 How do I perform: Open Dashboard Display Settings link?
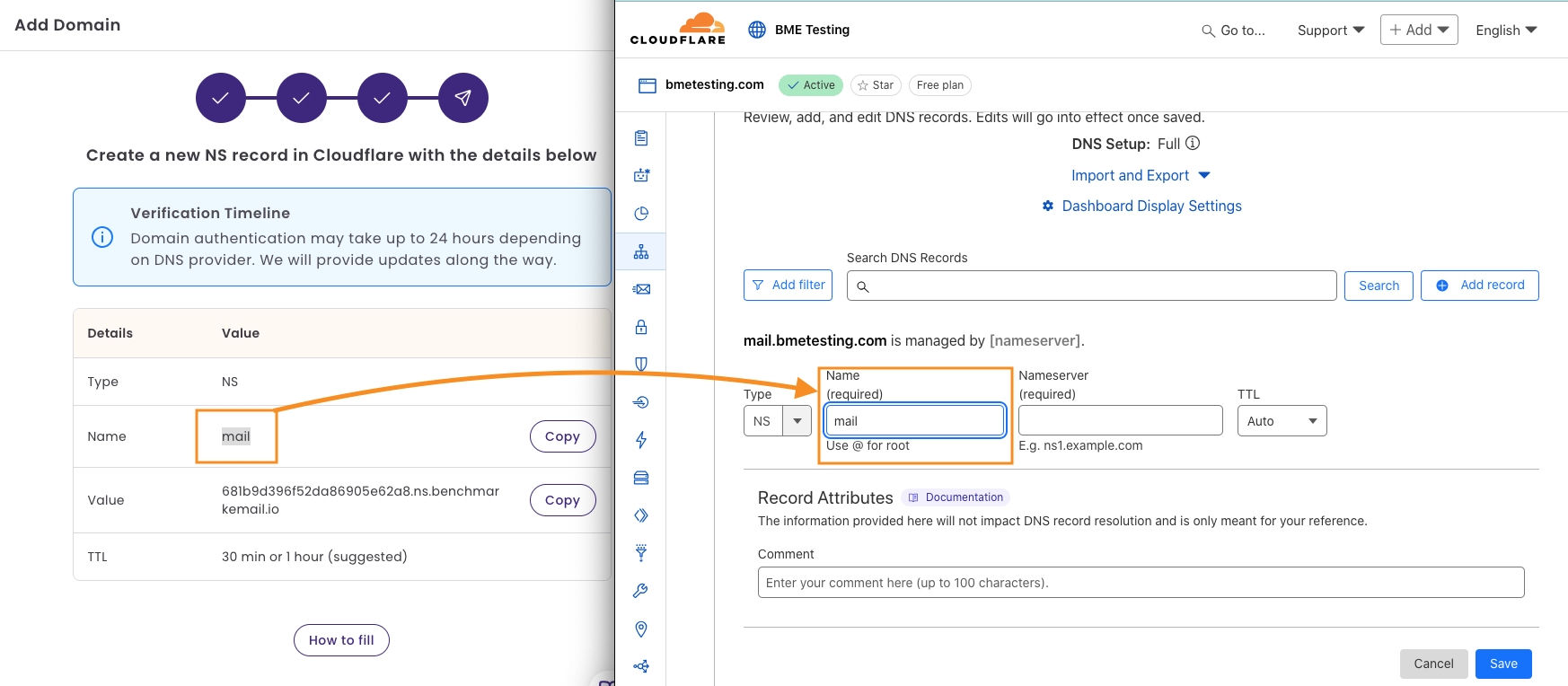1151,207
